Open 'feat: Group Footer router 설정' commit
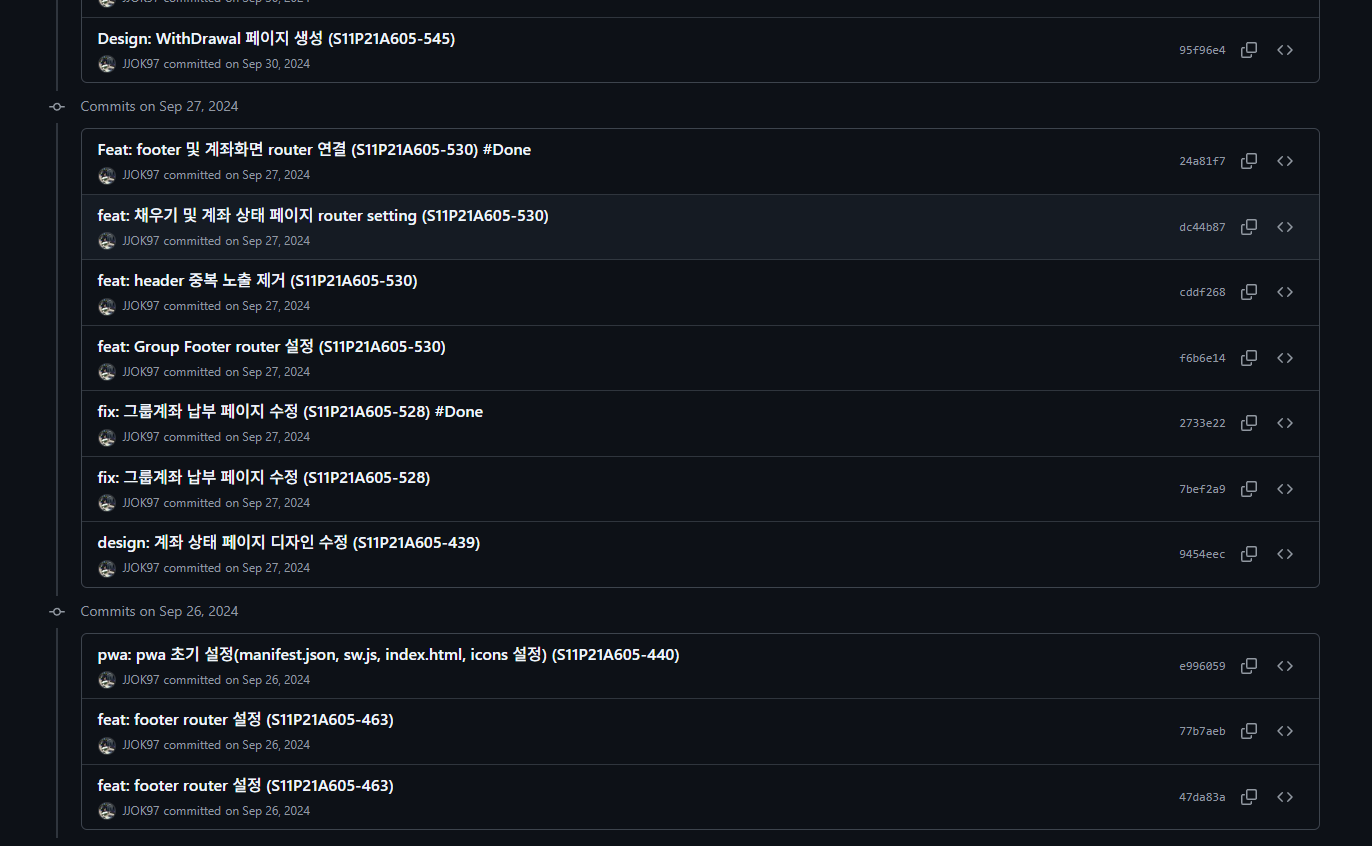The height and width of the screenshot is (846, 1372). click(x=271, y=347)
